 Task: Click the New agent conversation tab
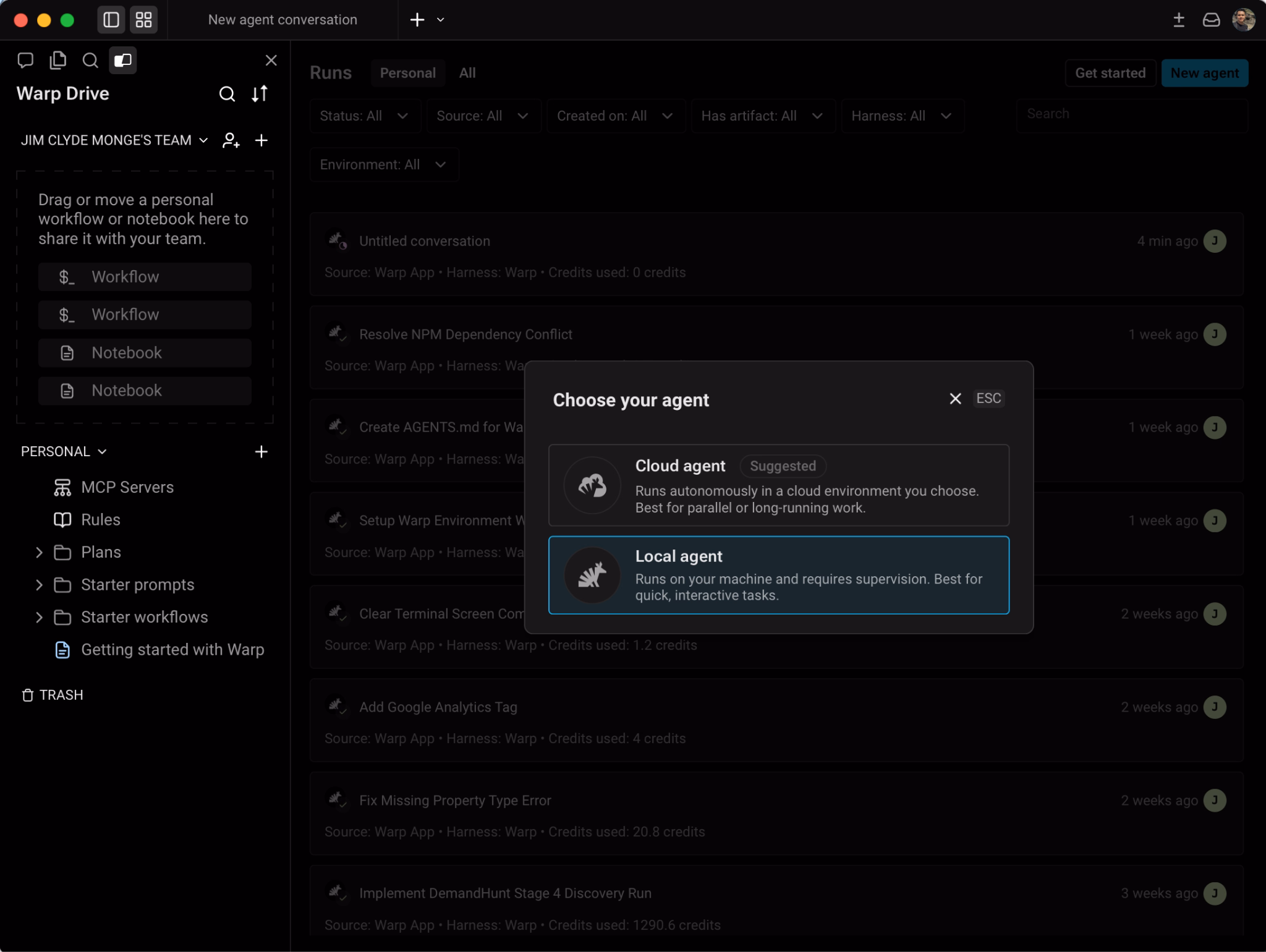pos(283,20)
